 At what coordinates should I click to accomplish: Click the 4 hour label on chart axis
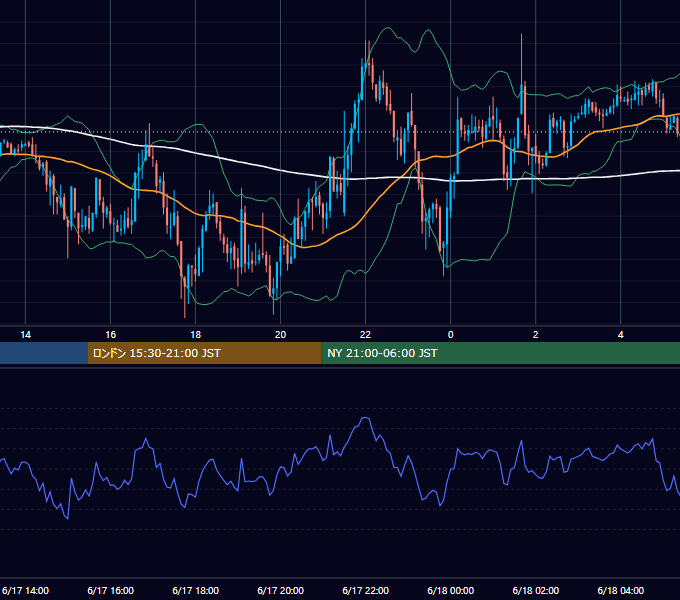point(621,335)
